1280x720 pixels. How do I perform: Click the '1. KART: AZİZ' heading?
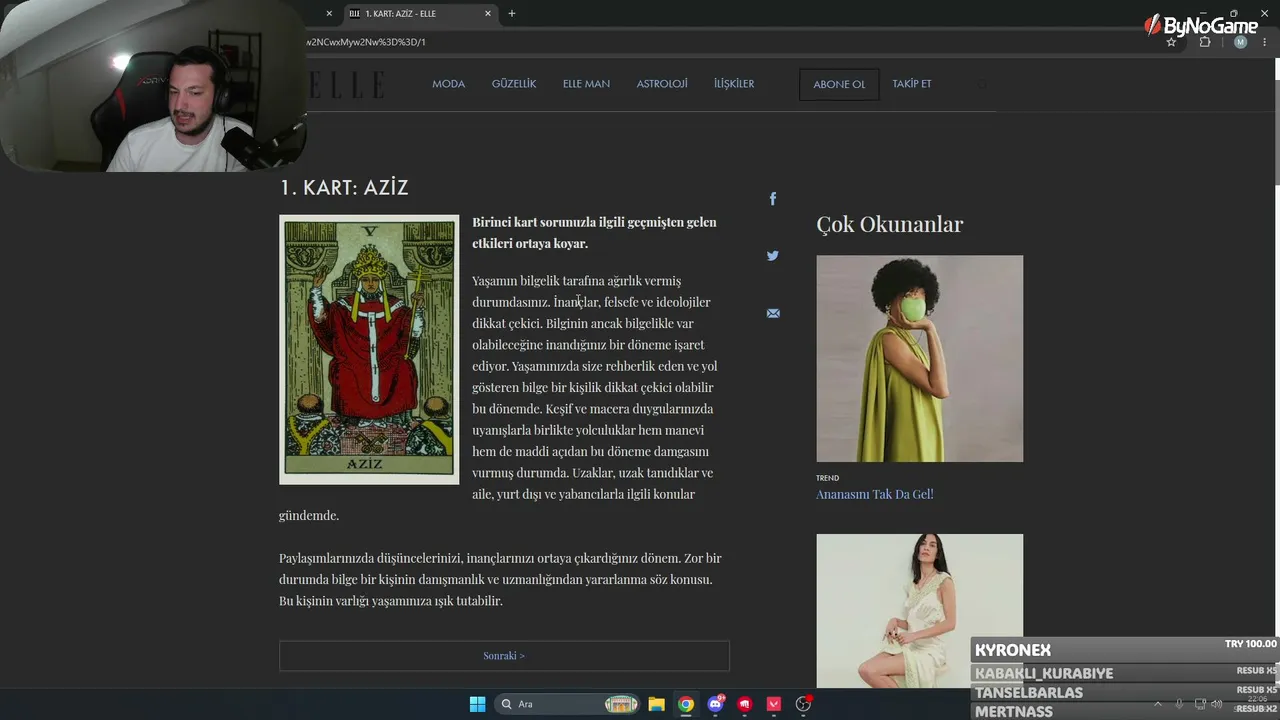(x=344, y=188)
